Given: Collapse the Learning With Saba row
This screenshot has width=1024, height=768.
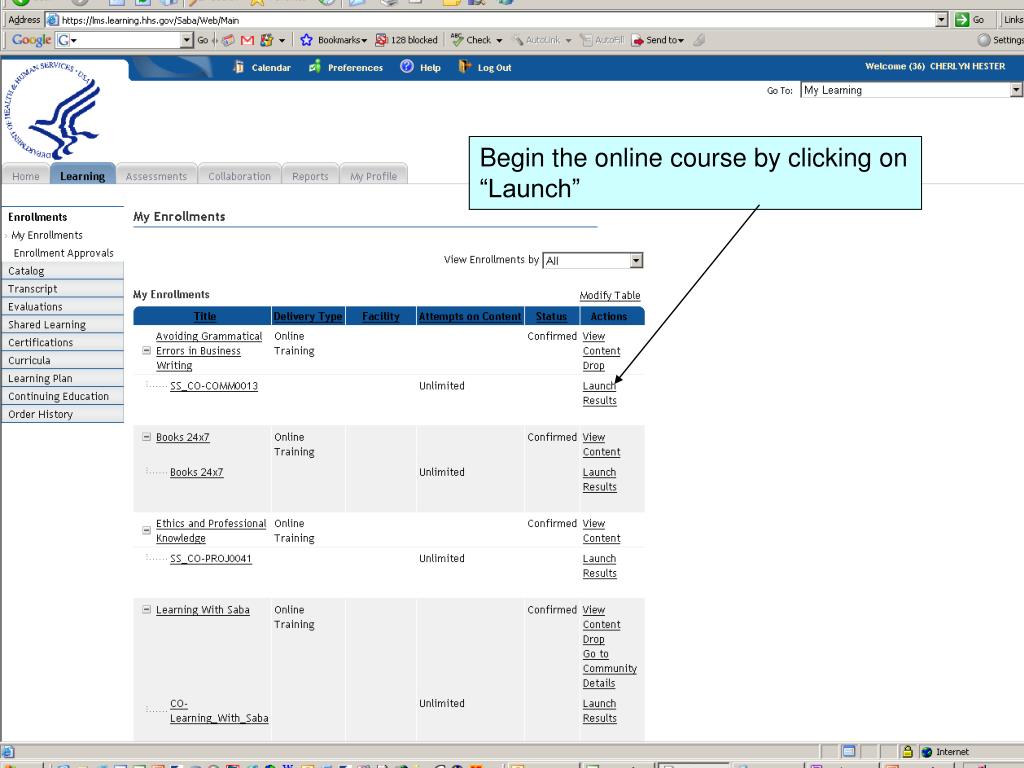Looking at the screenshot, I should [147, 610].
